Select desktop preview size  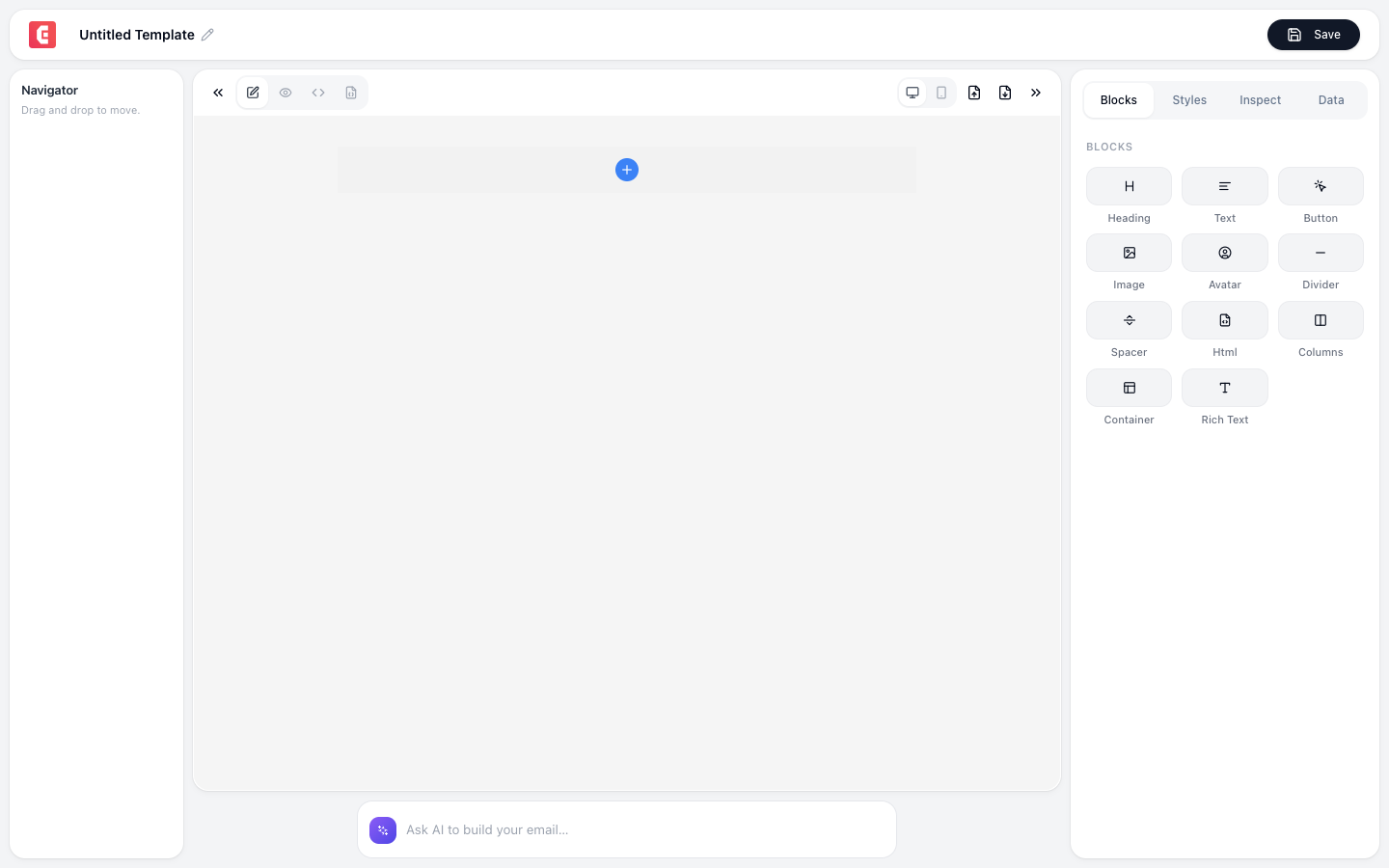coord(912,93)
